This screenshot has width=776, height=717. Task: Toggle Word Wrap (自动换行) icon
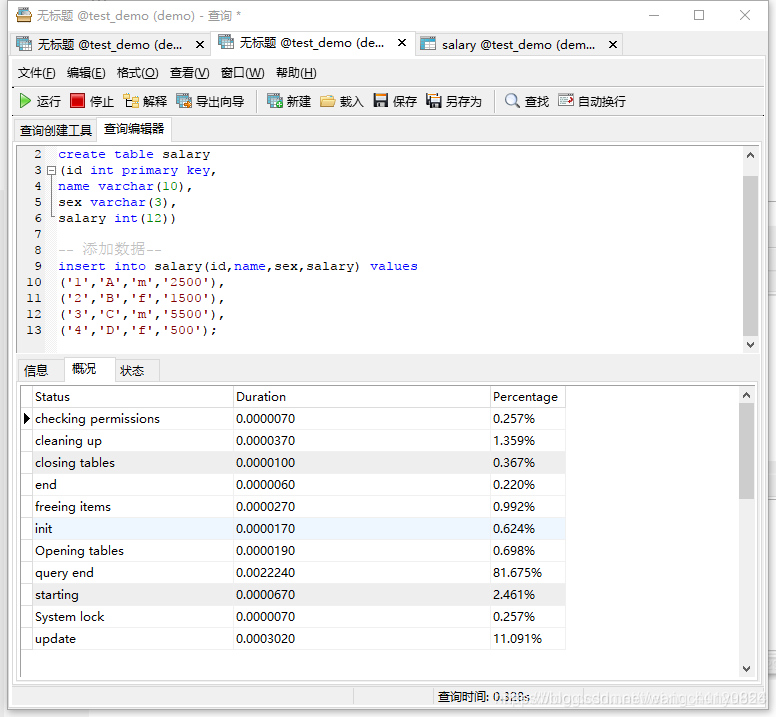[566, 100]
